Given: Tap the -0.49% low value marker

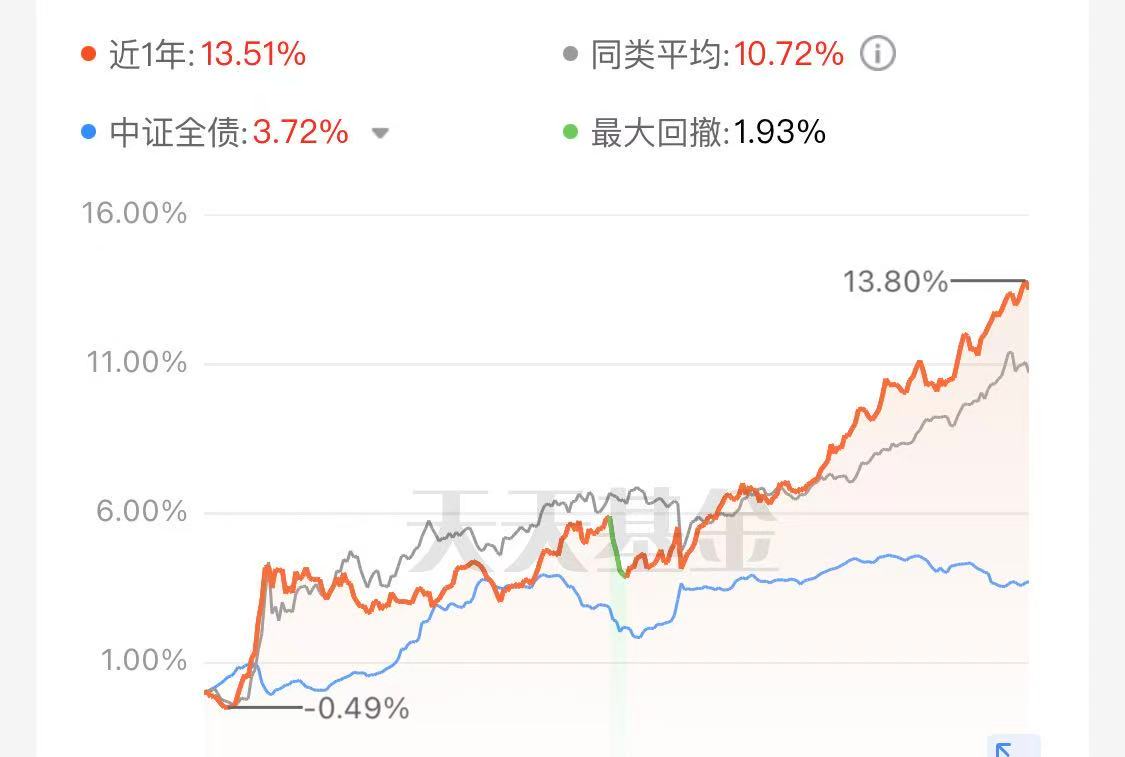Looking at the screenshot, I should pos(357,708).
